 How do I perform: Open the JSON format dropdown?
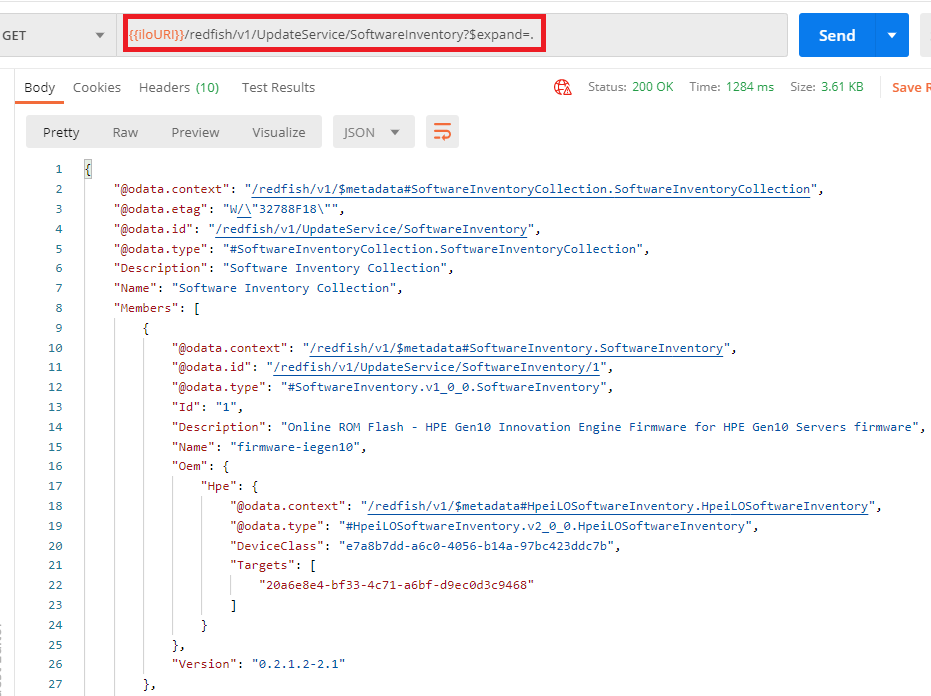(x=372, y=132)
